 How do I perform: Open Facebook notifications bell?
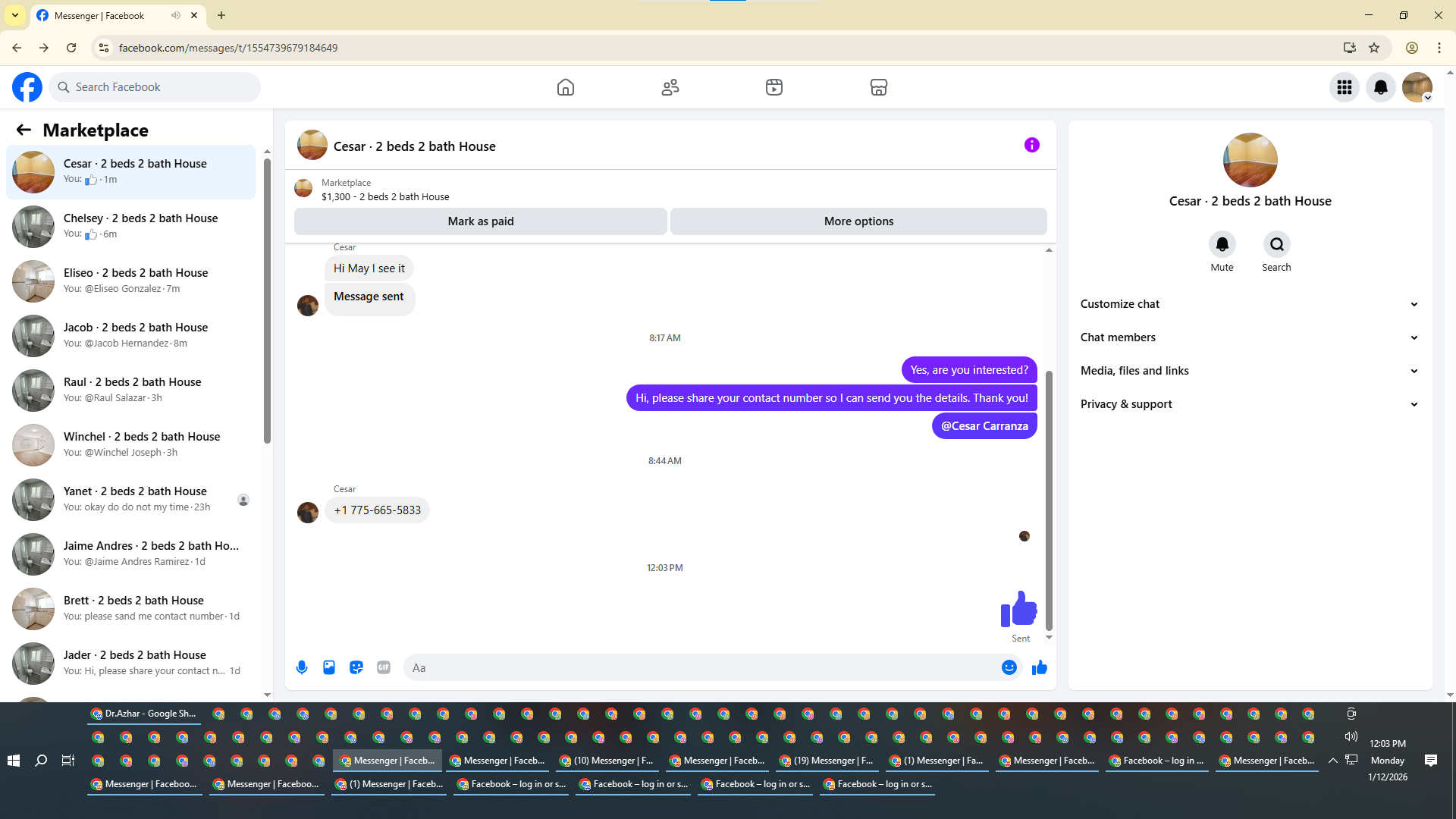[x=1380, y=87]
